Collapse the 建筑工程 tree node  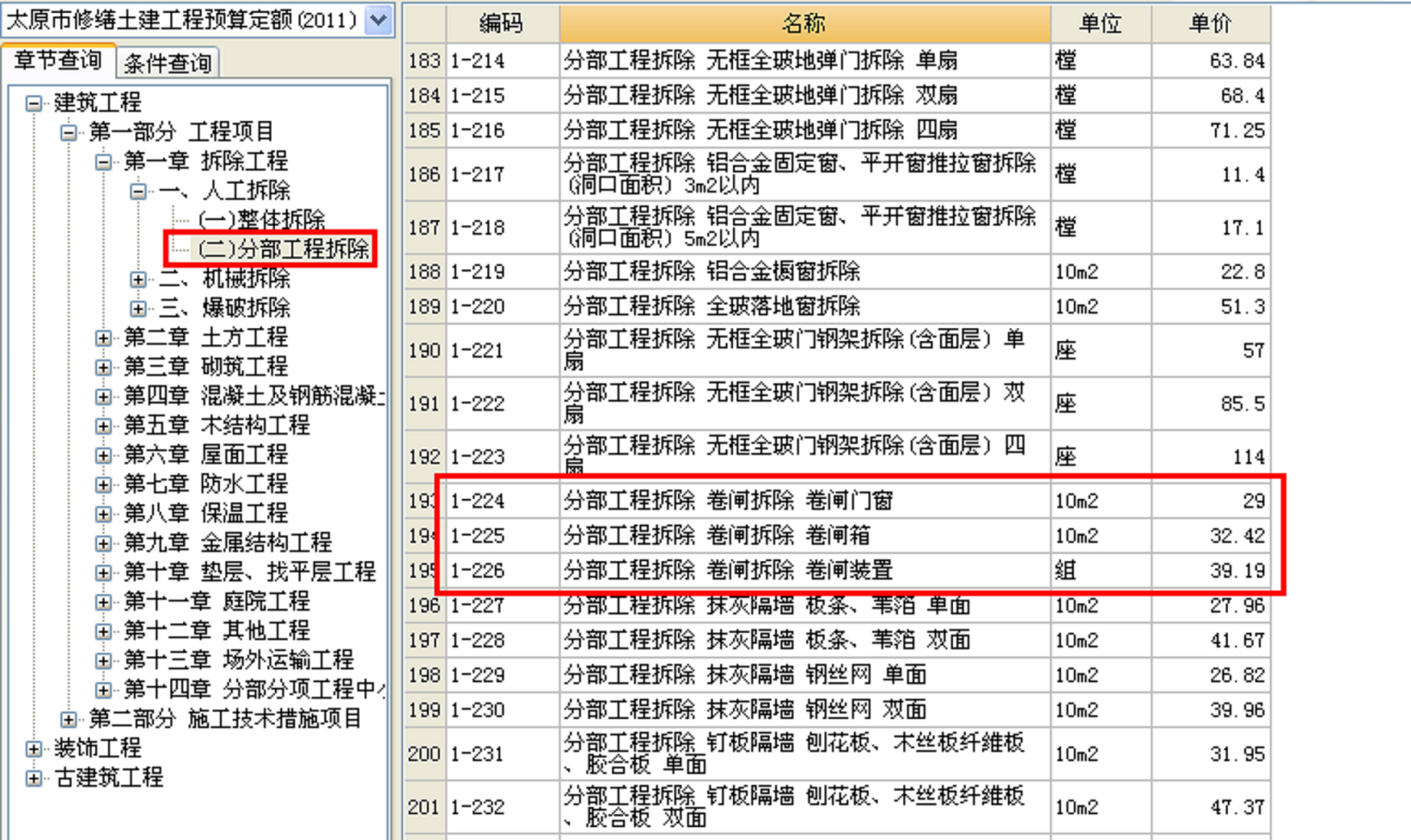click(34, 103)
